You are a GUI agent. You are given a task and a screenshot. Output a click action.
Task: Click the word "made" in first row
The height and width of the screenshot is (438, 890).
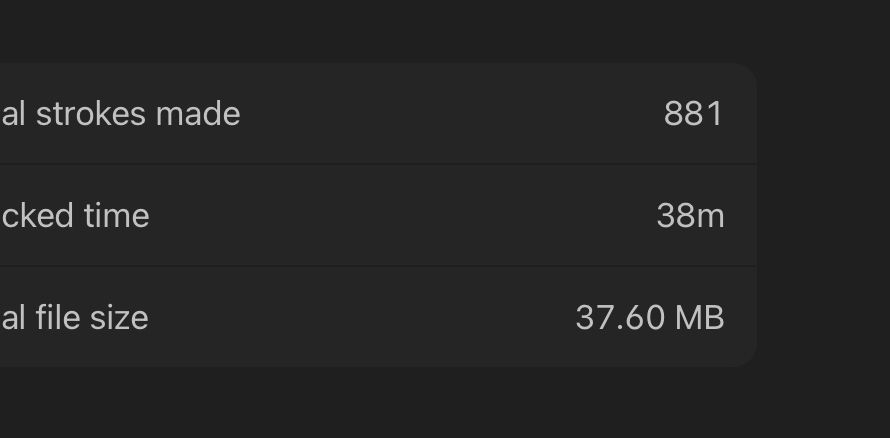[x=198, y=114]
